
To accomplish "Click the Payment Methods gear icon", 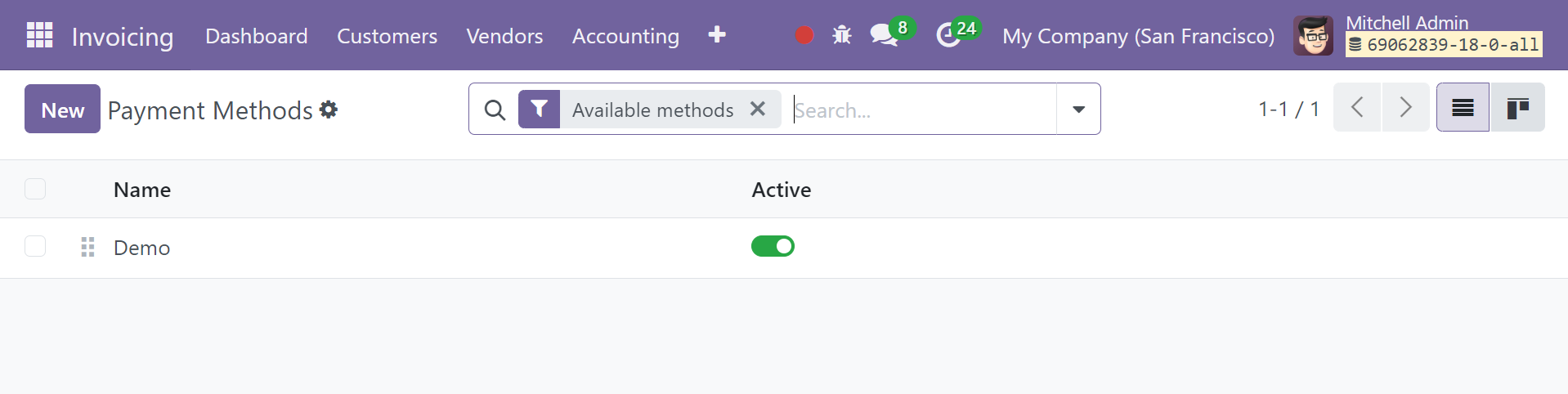I will tap(329, 110).
